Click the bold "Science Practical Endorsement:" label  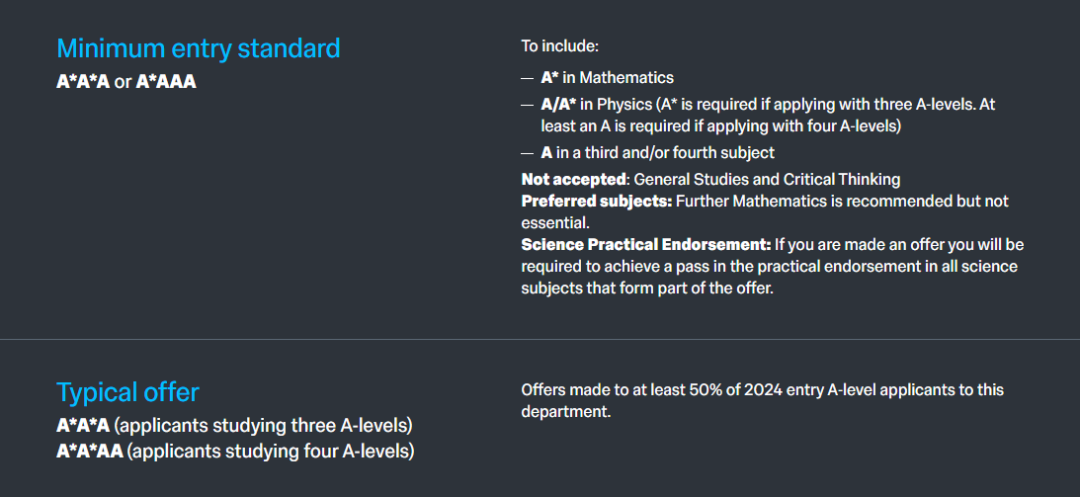tap(646, 245)
